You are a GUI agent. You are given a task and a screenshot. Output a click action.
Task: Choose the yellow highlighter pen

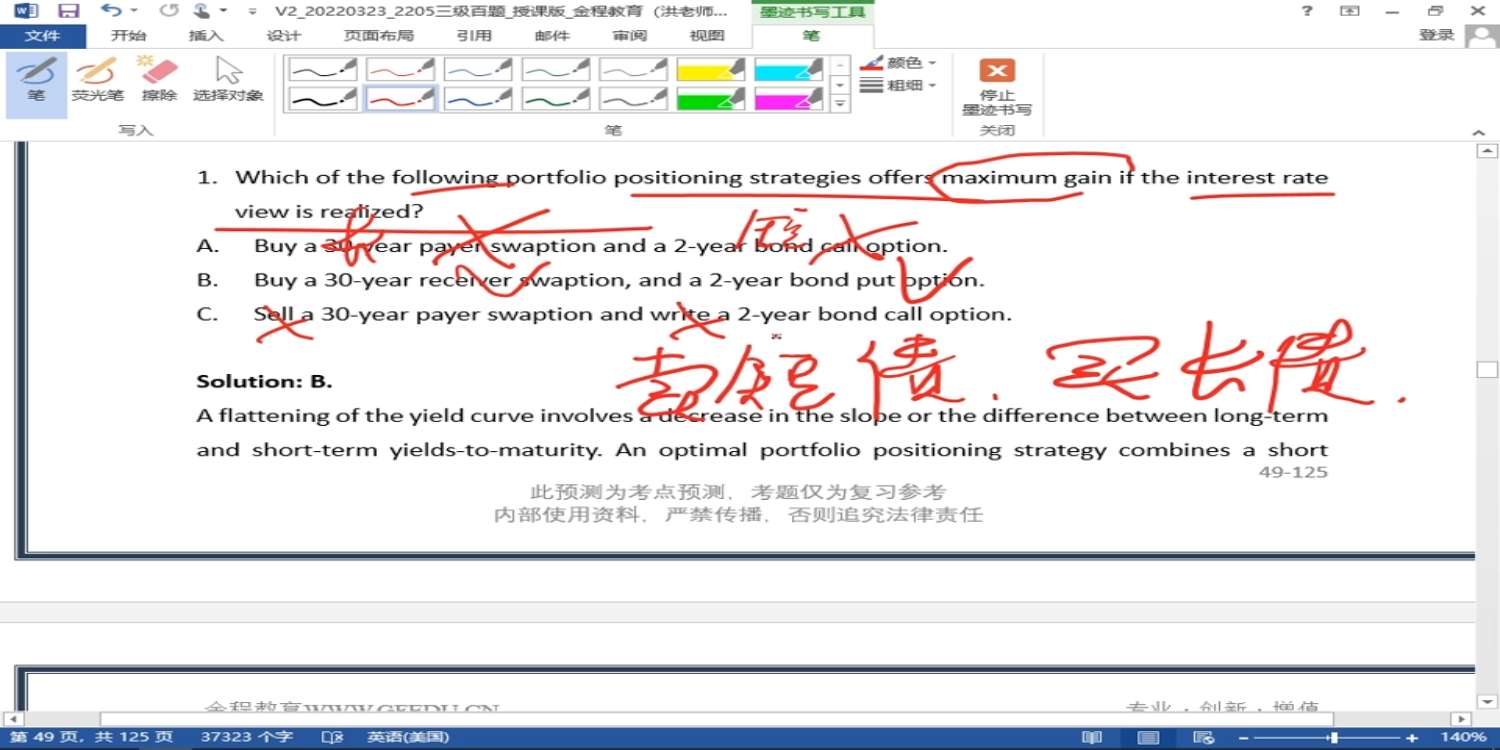point(711,69)
